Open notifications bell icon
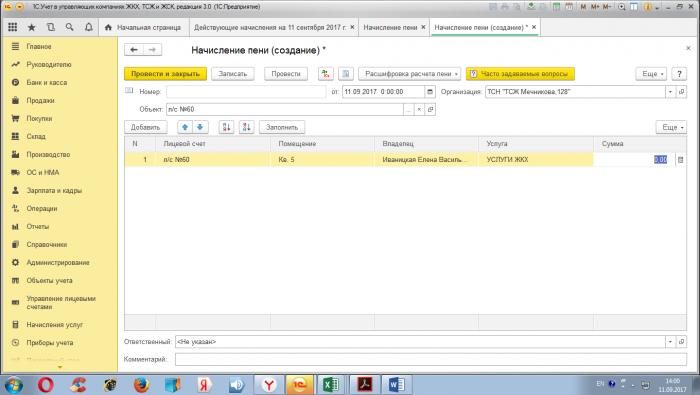Image resolution: width=700 pixels, height=395 pixels. pyautogui.click(x=89, y=27)
